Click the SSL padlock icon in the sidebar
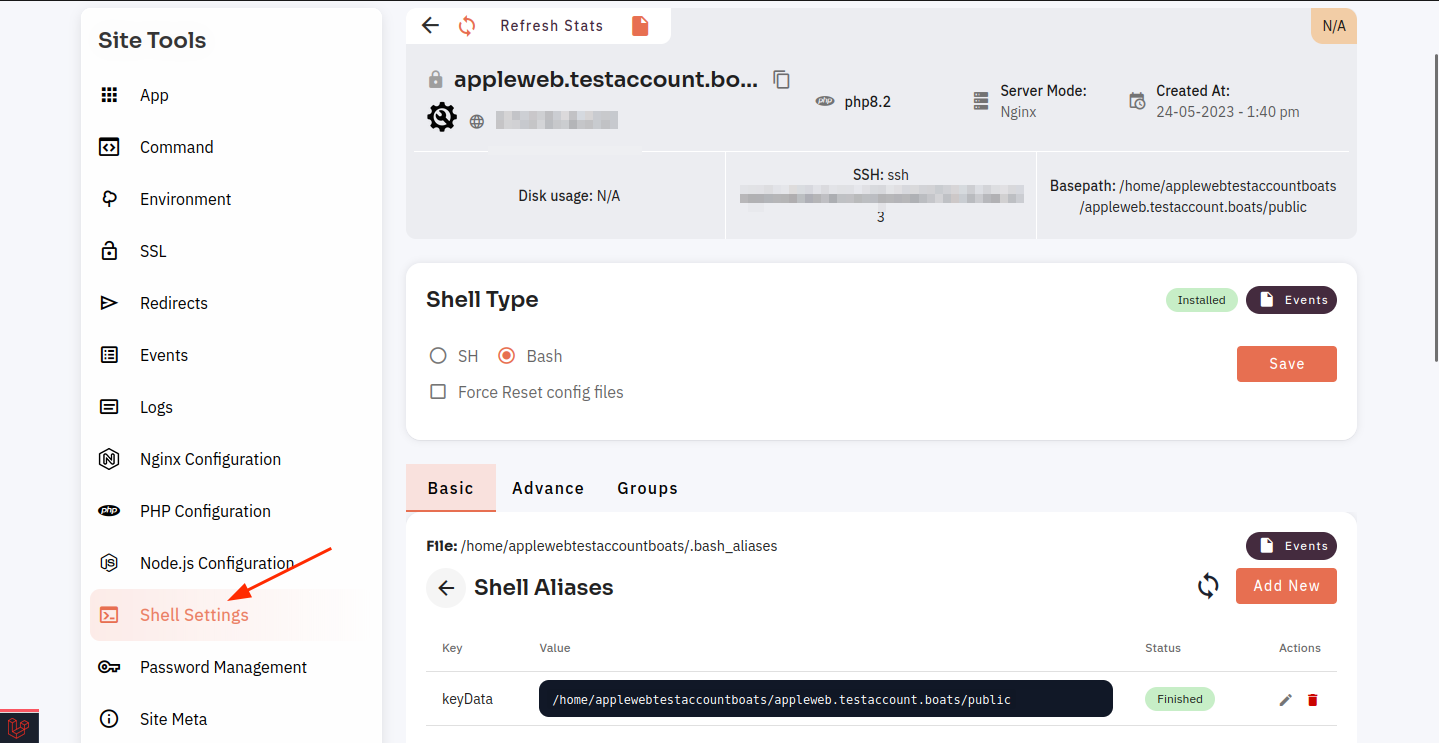This screenshot has height=743, width=1439. pos(109,251)
